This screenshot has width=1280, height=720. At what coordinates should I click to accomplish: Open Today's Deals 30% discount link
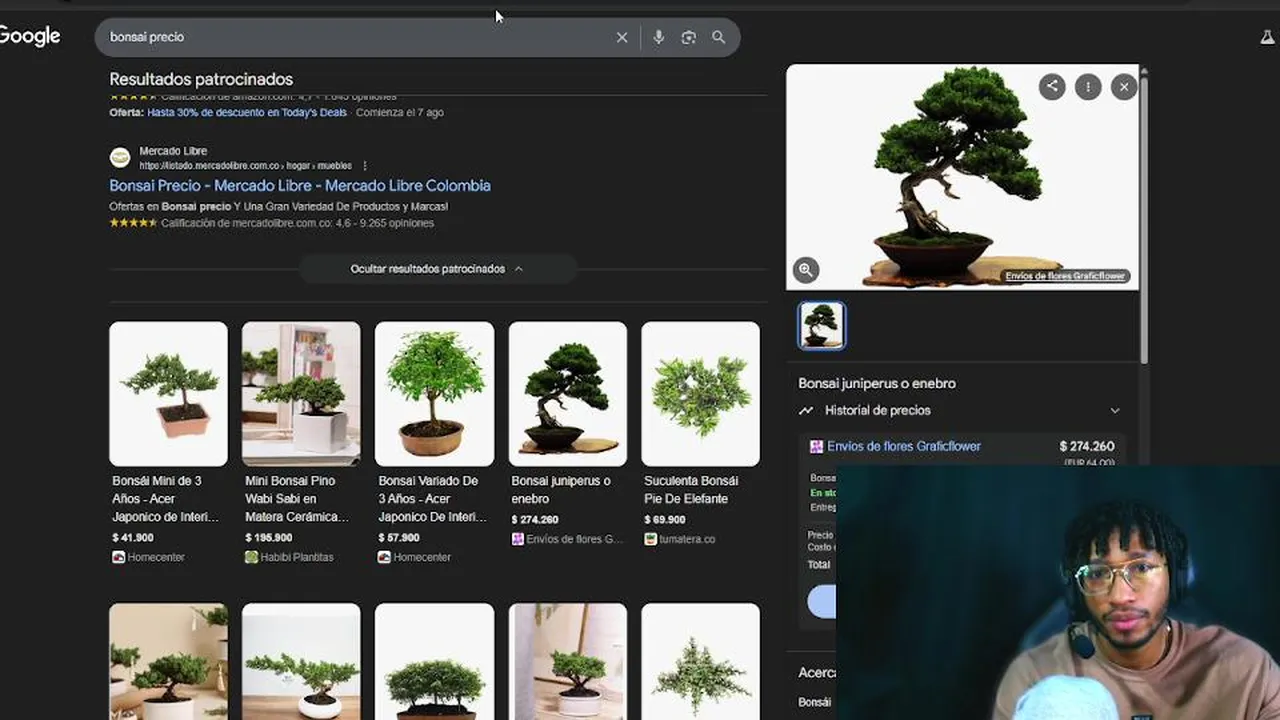tap(247, 112)
